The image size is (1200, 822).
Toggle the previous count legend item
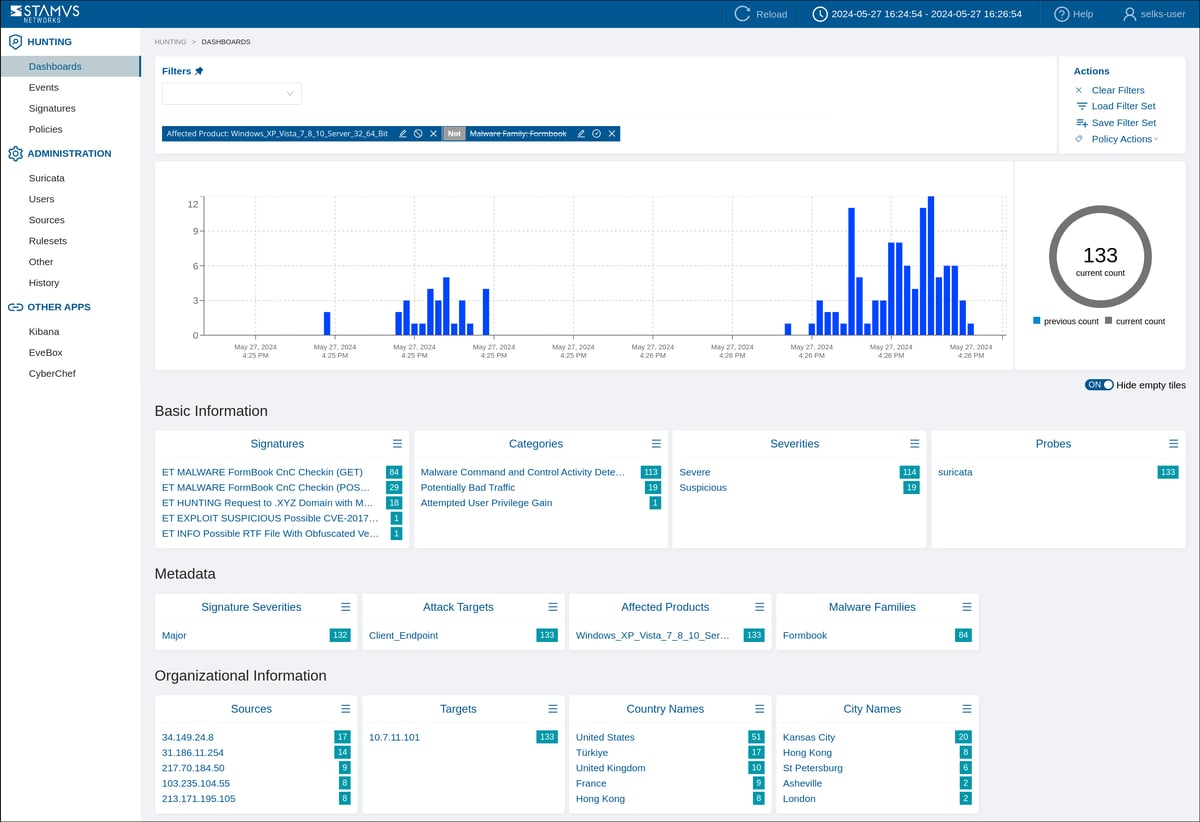tap(1066, 321)
